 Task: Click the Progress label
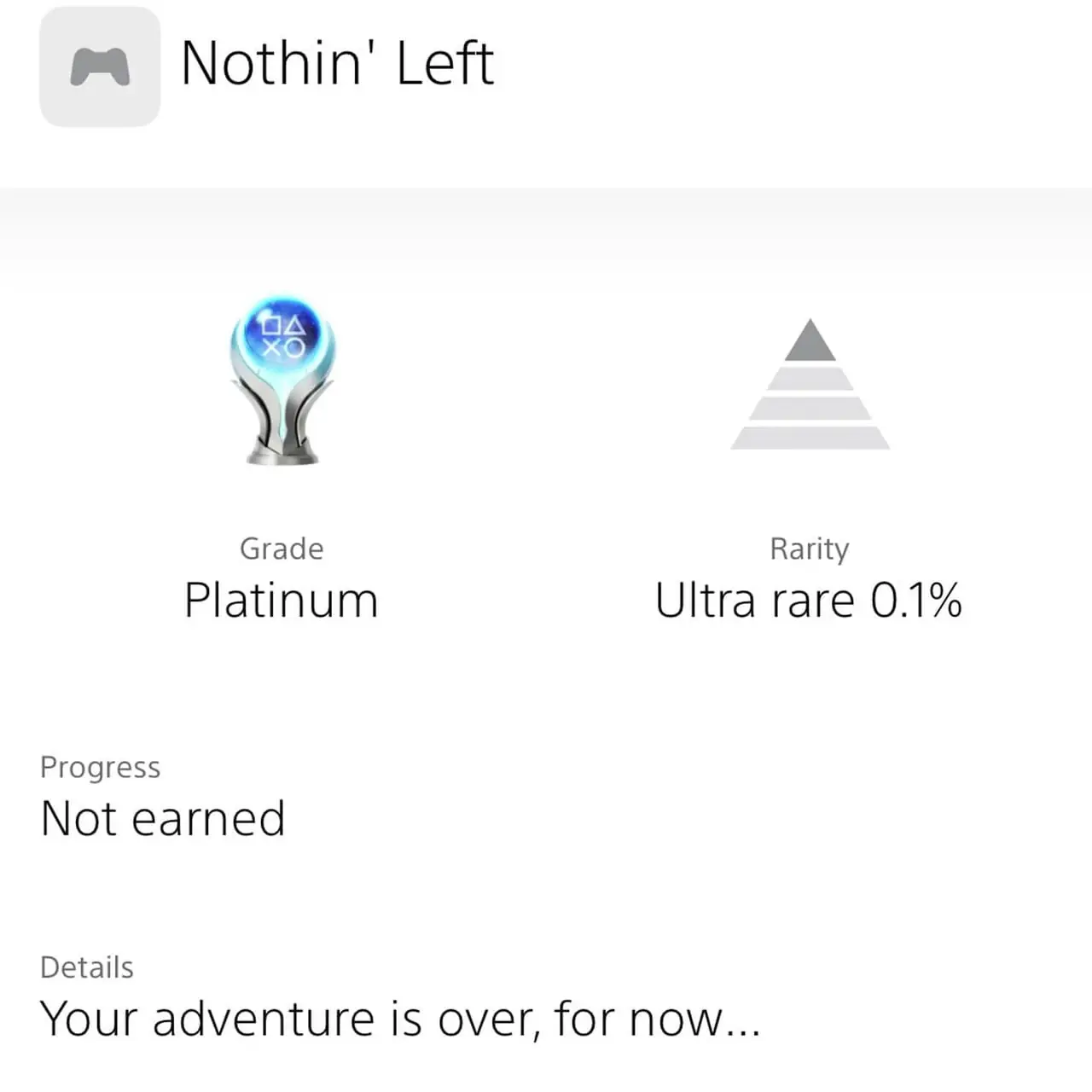coord(100,768)
